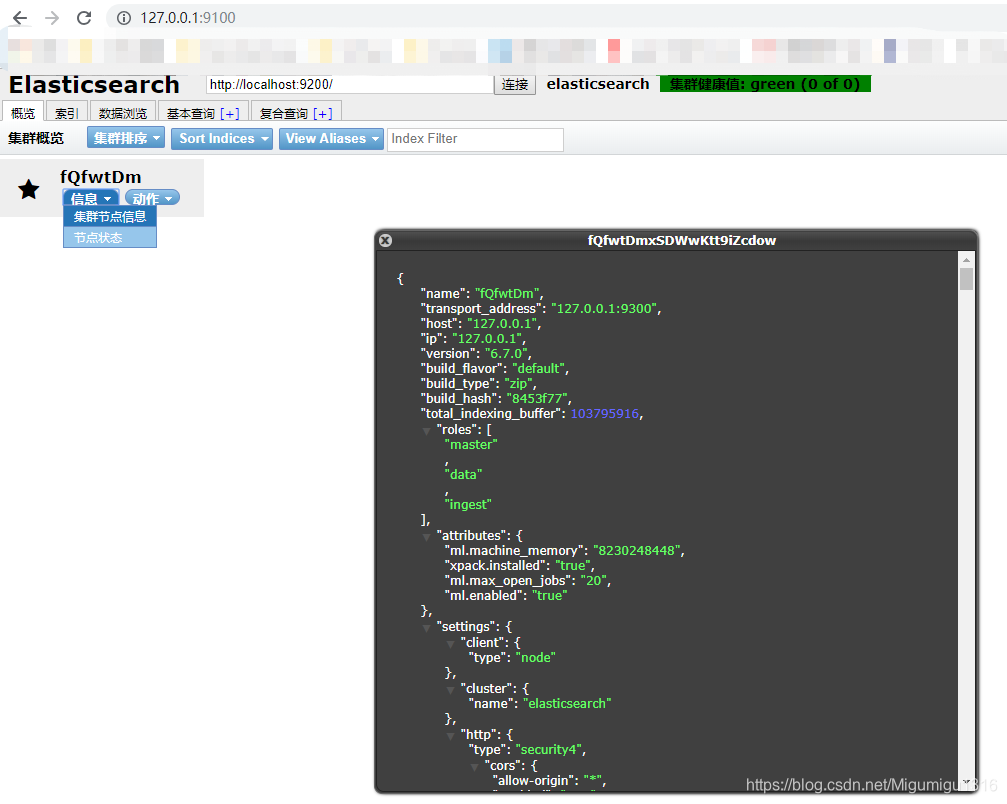Viewport: 1007px width, 804px height.
Task: Click the scrollbar up arrow in JSON dialog
Action: (966, 260)
